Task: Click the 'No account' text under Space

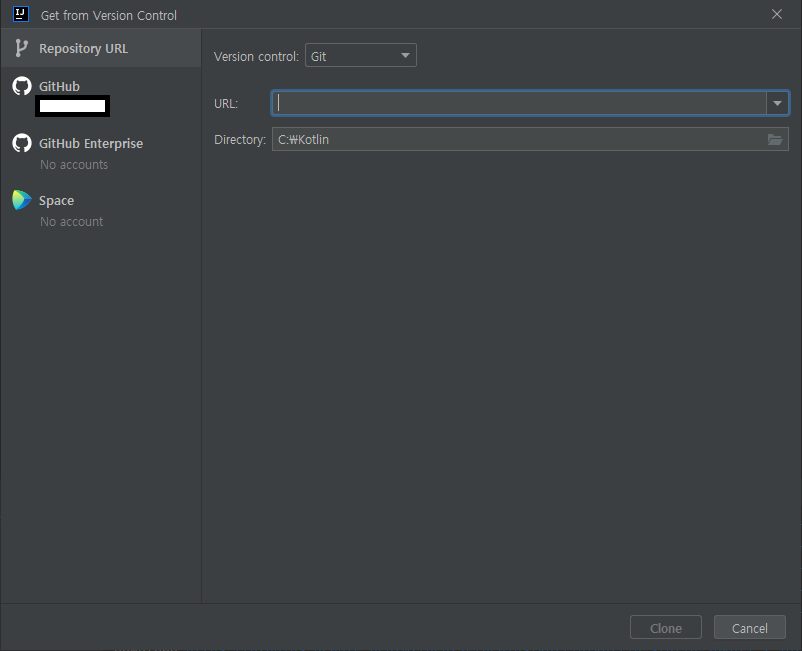Action: click(72, 221)
